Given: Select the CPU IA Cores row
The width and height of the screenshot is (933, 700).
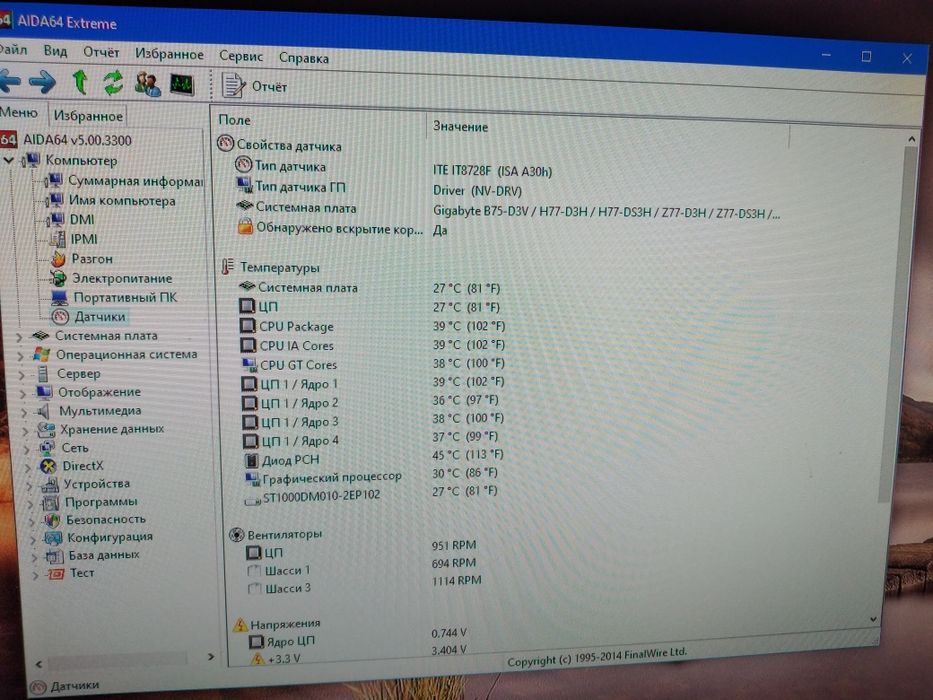Looking at the screenshot, I should [x=372, y=345].
